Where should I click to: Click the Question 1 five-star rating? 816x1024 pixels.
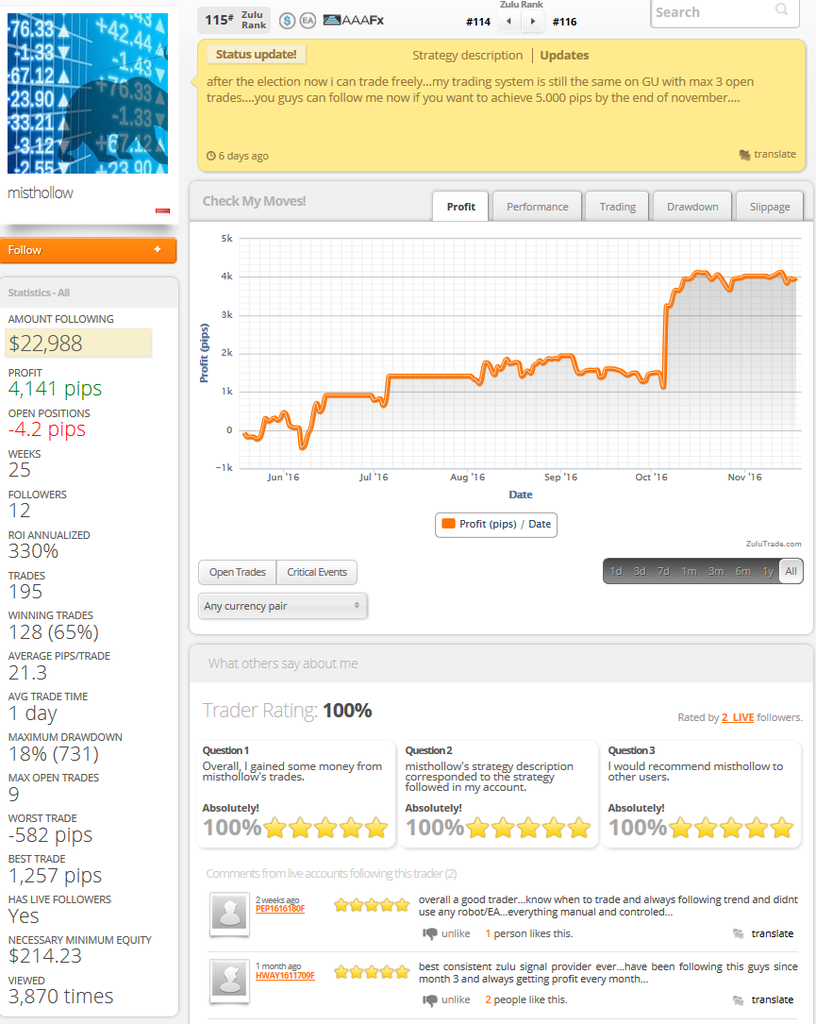326,828
